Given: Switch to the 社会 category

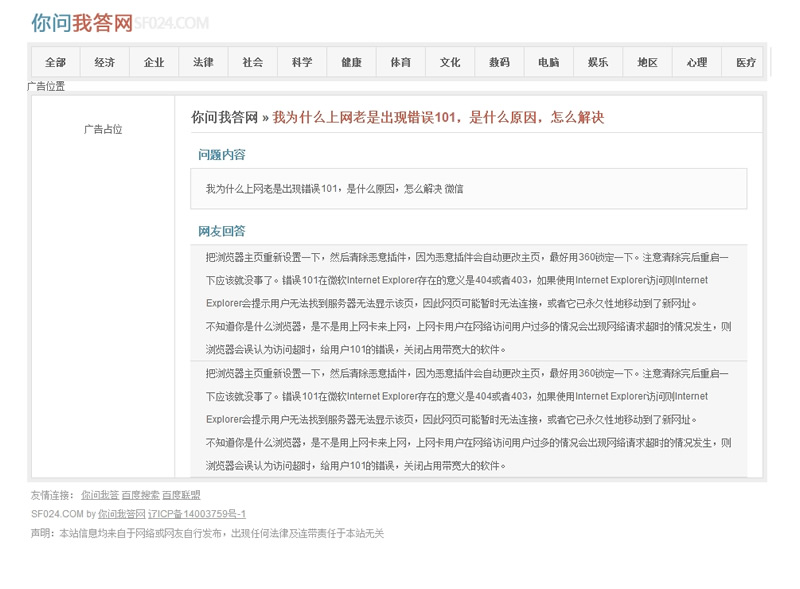Looking at the screenshot, I should point(253,62).
